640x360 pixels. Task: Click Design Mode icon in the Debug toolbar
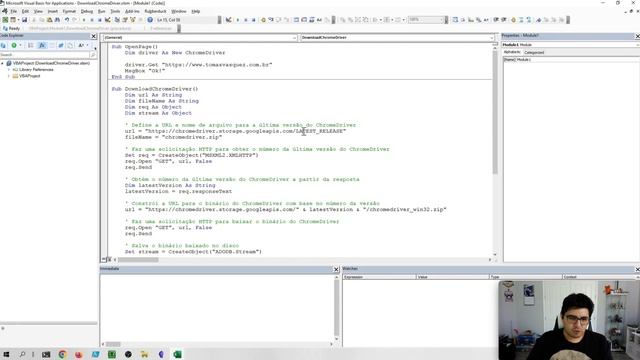coord(229,20)
